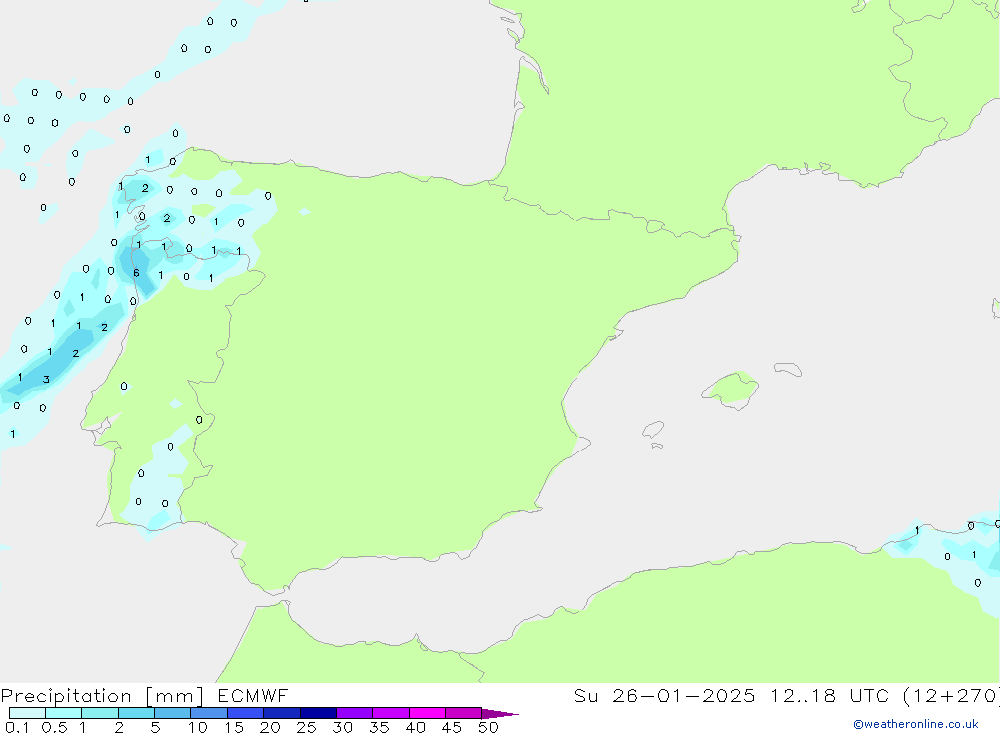Click the Menorca island outline

(x=787, y=369)
